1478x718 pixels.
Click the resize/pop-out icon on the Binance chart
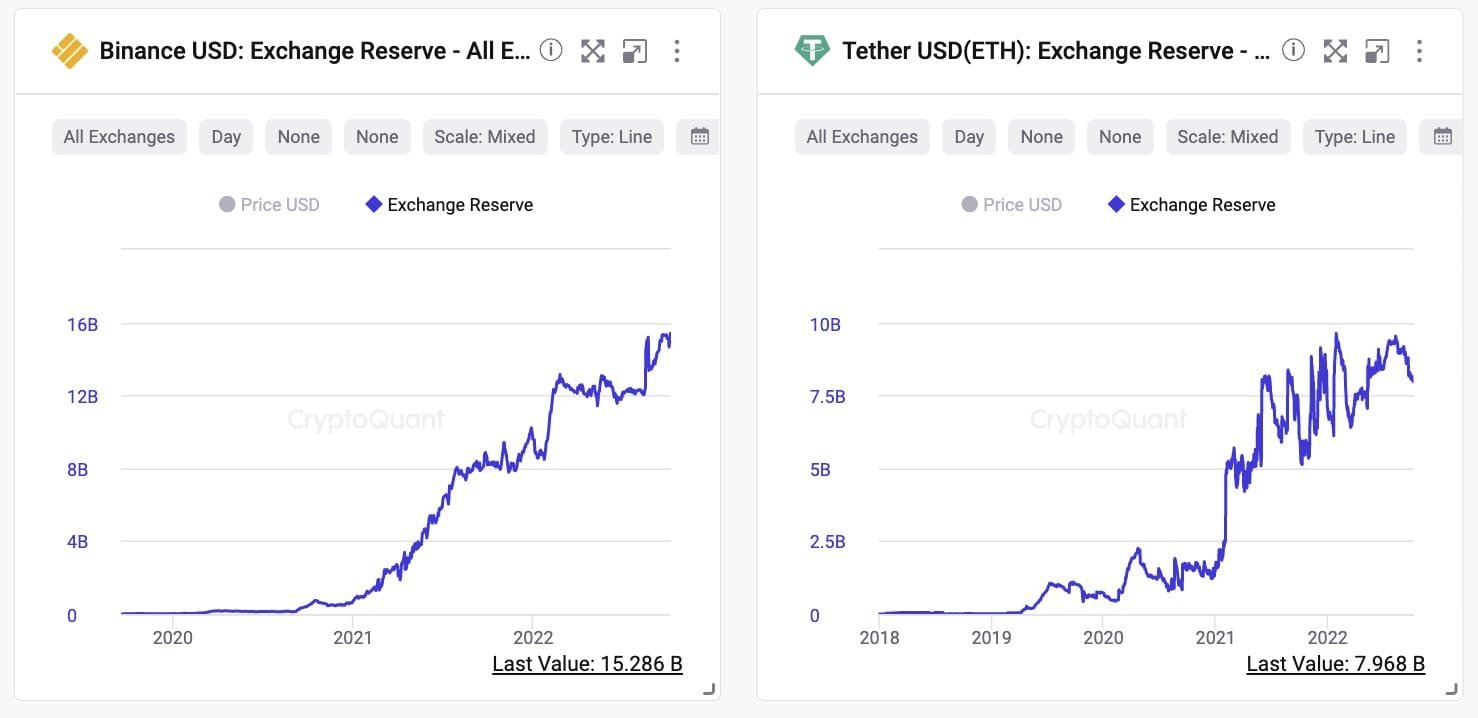(x=634, y=50)
